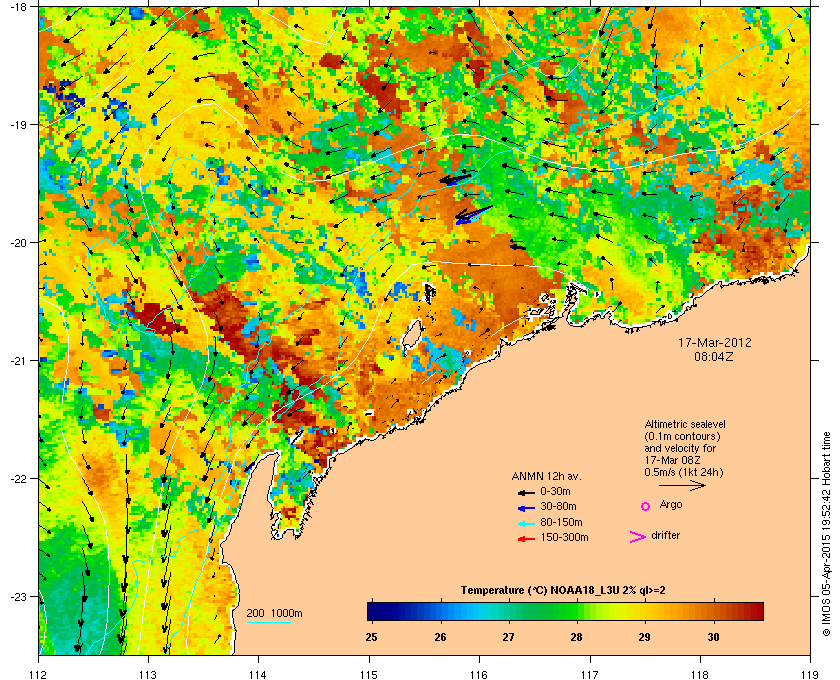Click the 0.5m/s velocity scale arrow
This screenshot has height=680, width=840.
click(x=682, y=486)
